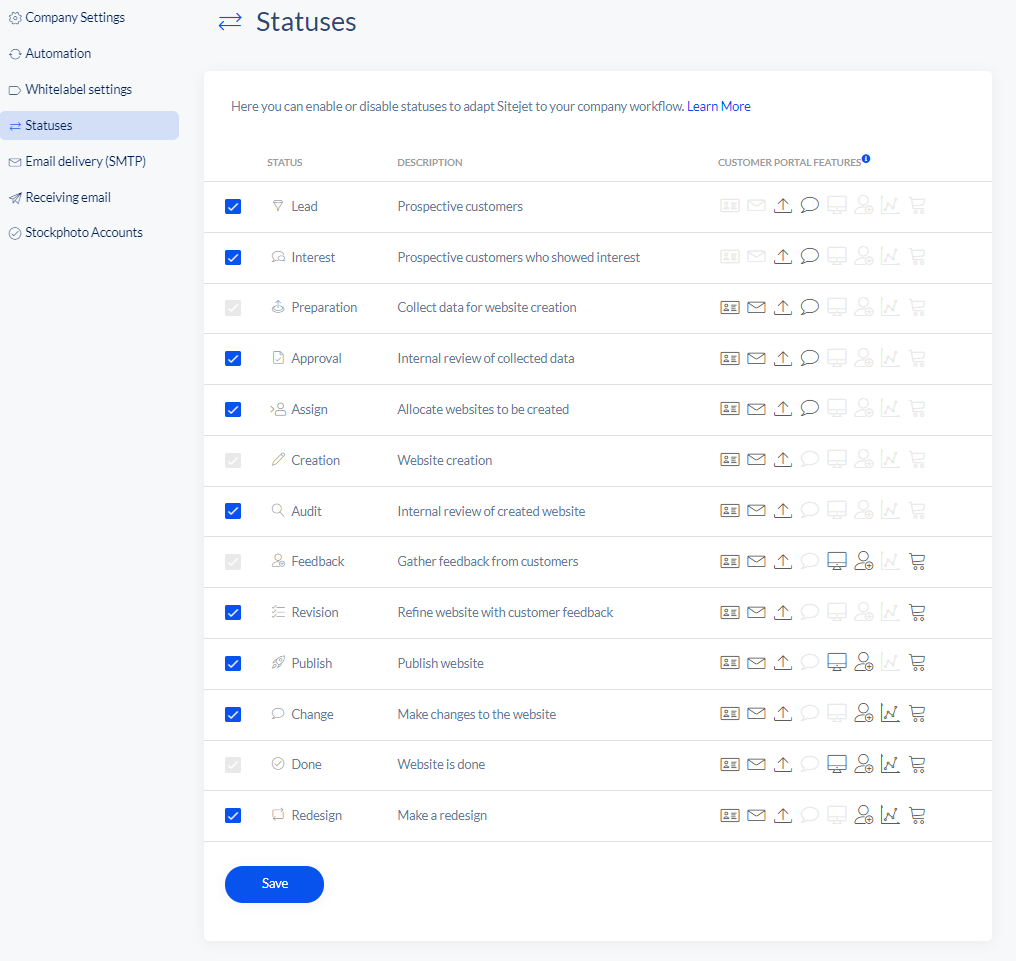The image size is (1016, 961).
Task: Click the info icon beside Customer Portal Features
Action: (866, 159)
